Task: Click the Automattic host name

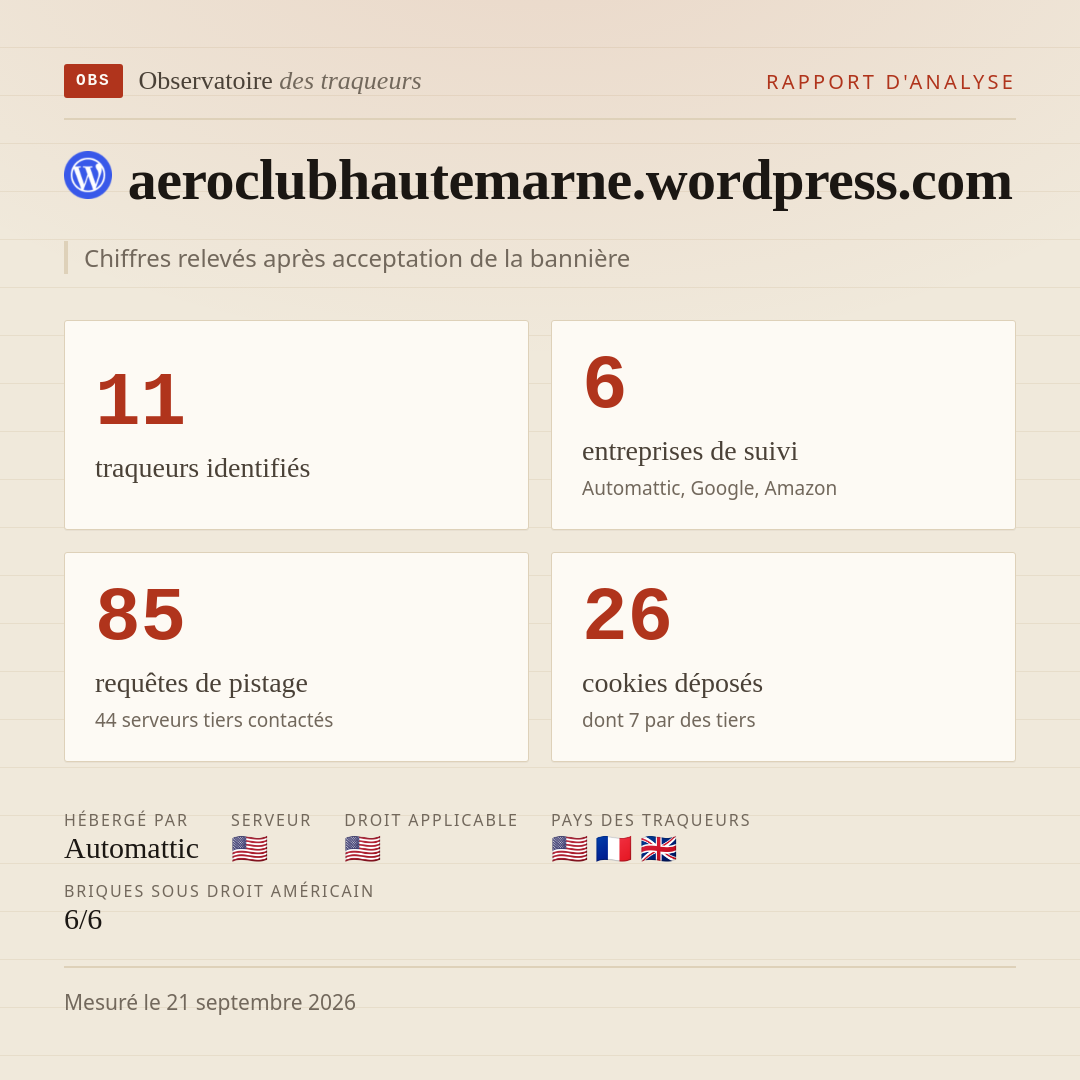Action: 132,849
